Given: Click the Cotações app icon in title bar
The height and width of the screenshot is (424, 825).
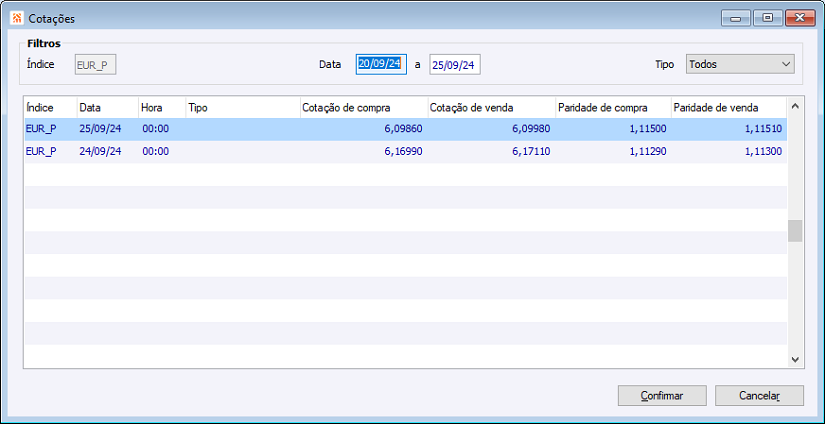Looking at the screenshot, I should (17, 18).
